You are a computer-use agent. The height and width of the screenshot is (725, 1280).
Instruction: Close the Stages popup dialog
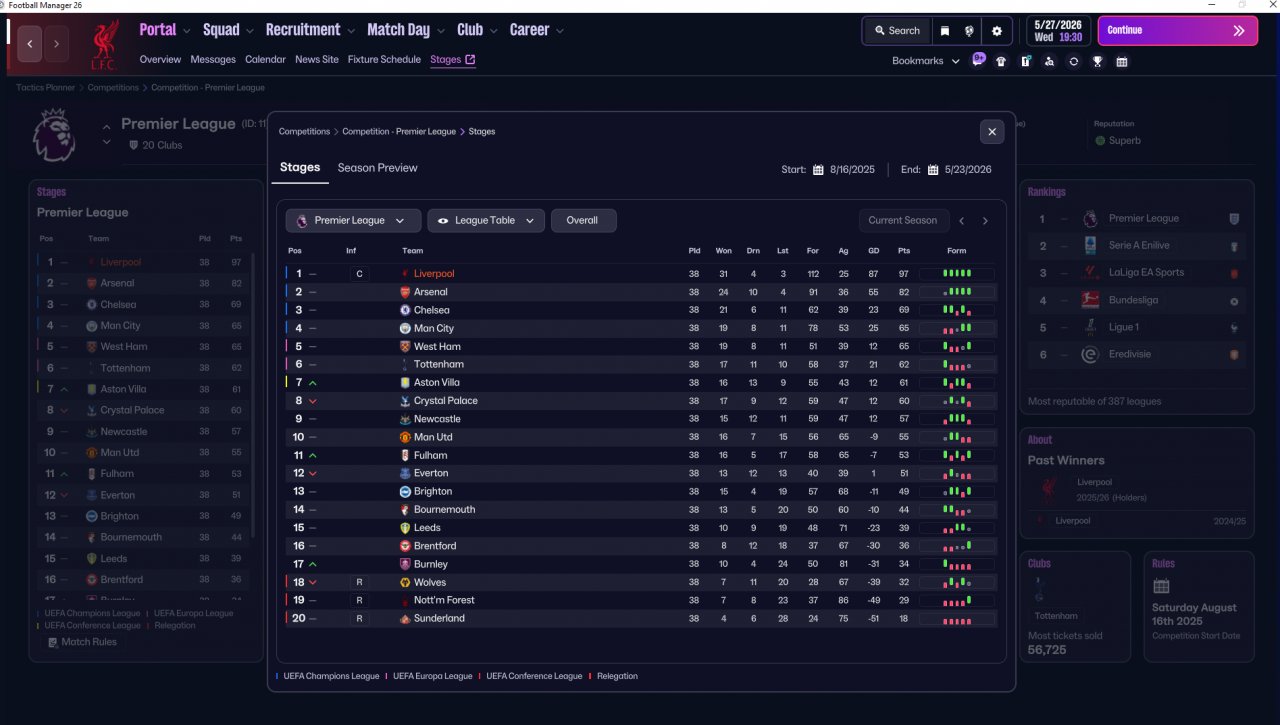point(992,131)
